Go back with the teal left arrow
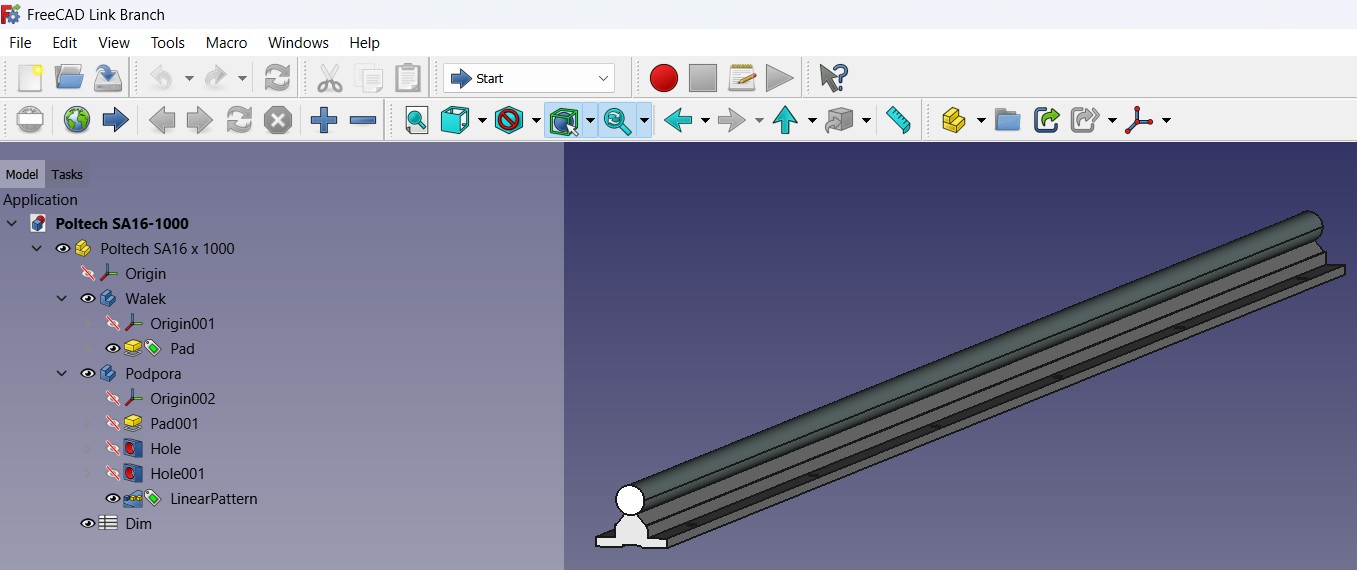Screen dimensions: 1357x570 [678, 121]
